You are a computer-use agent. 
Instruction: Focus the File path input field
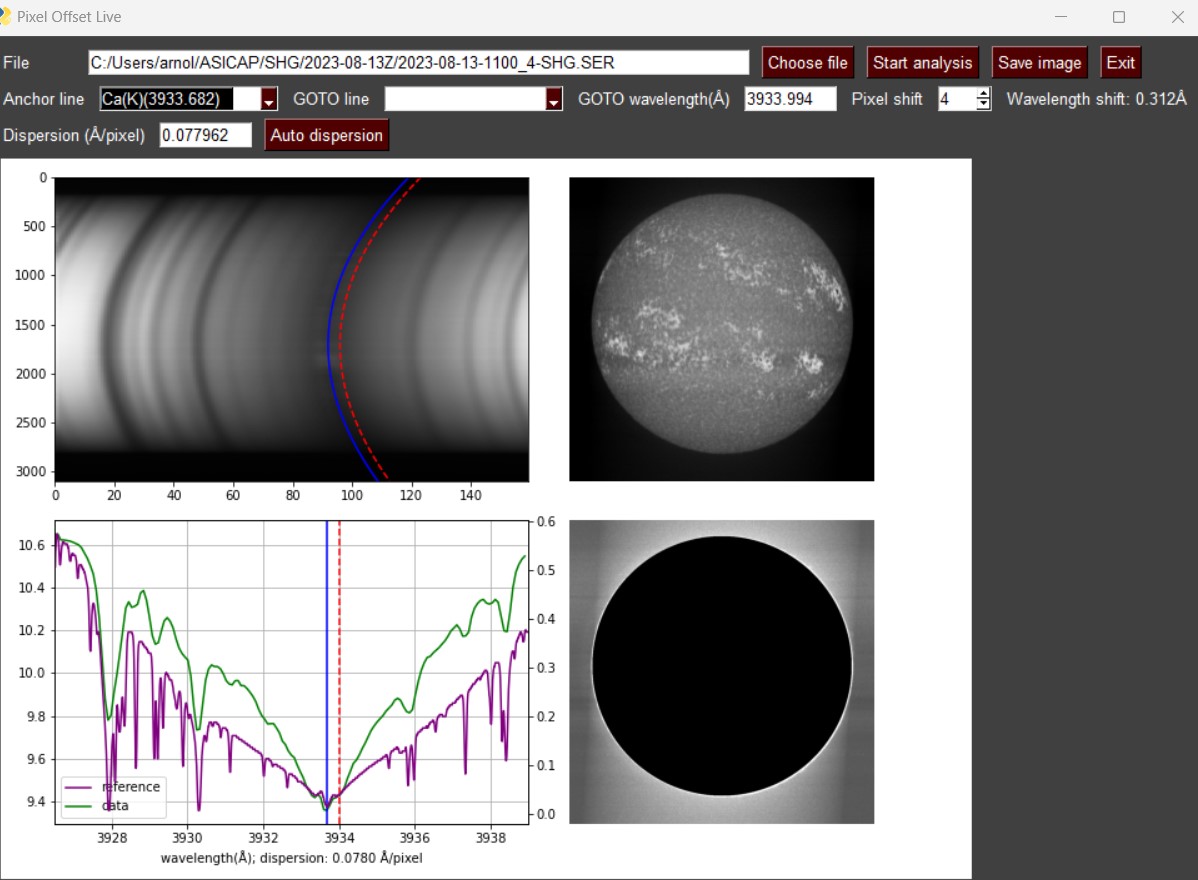click(419, 63)
